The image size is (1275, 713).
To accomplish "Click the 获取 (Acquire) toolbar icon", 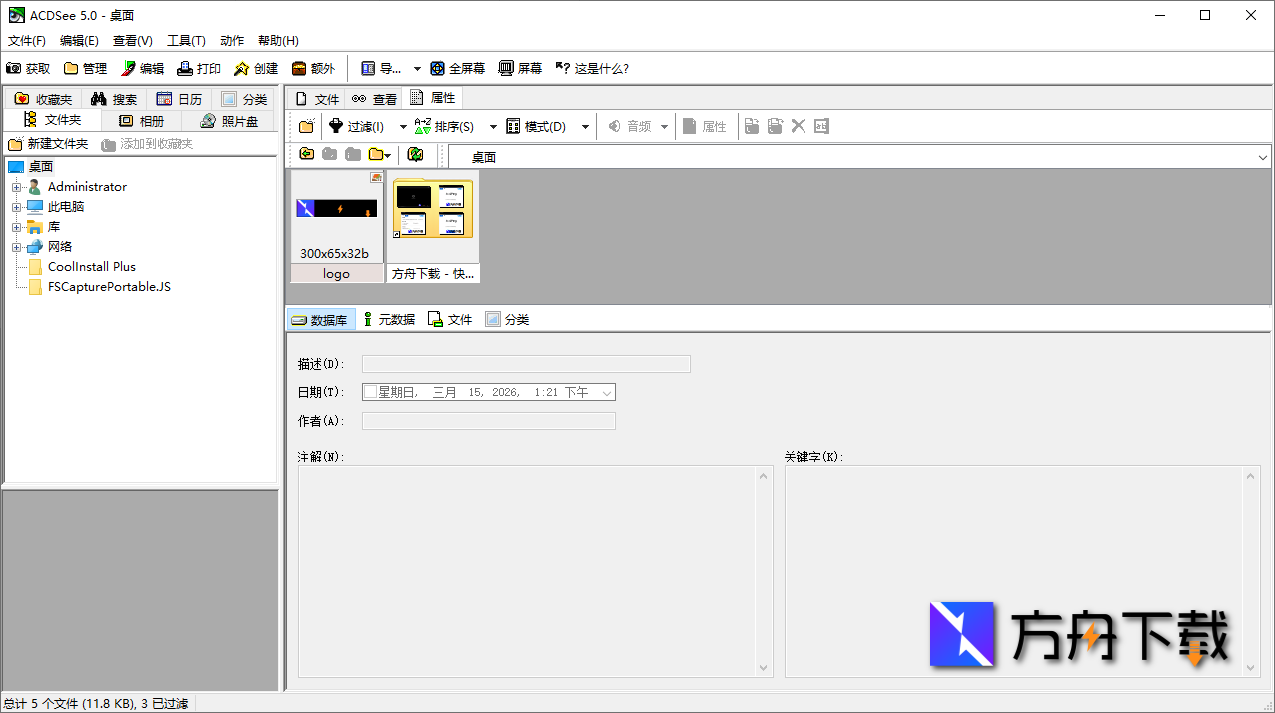I will point(27,68).
